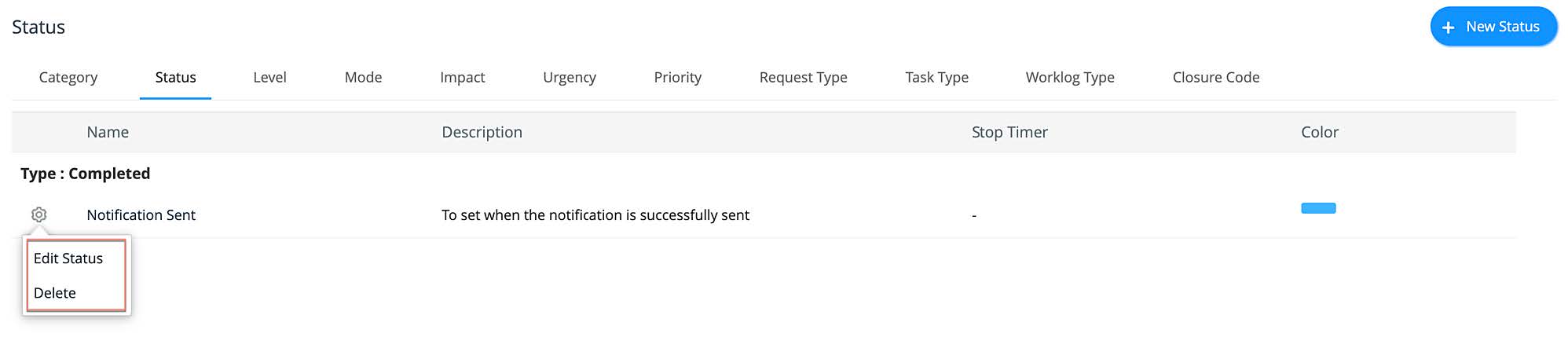Click the New Status button
This screenshot has height=337, width=1568.
1493,27
